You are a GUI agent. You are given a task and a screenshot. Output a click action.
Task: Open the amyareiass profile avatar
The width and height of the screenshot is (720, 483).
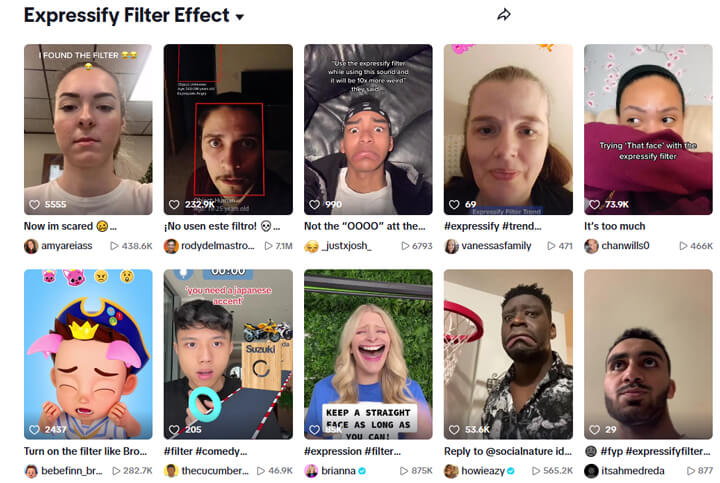[x=31, y=246]
